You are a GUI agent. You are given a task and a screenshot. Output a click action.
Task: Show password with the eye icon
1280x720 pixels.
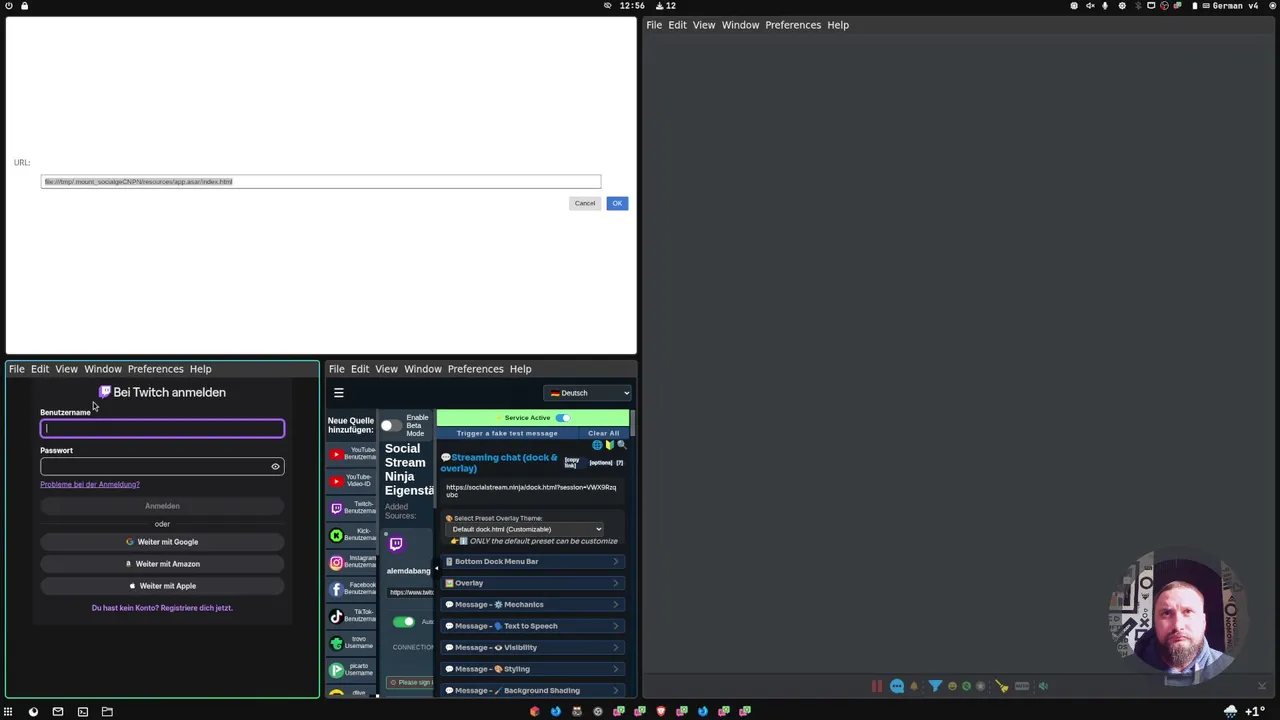pyautogui.click(x=275, y=467)
